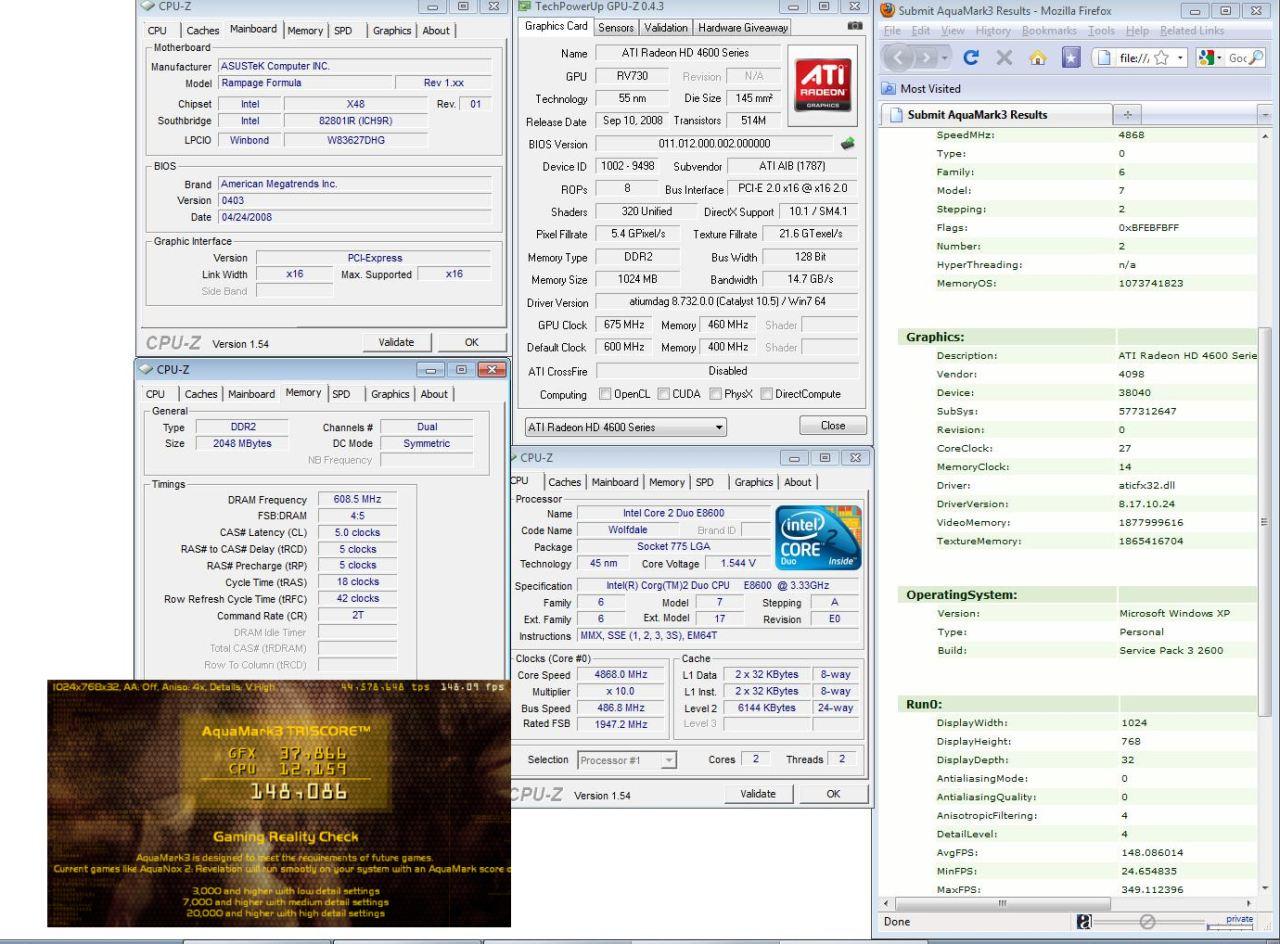Click Firefox logo in the title bar
This screenshot has width=1280, height=944.
(888, 9)
